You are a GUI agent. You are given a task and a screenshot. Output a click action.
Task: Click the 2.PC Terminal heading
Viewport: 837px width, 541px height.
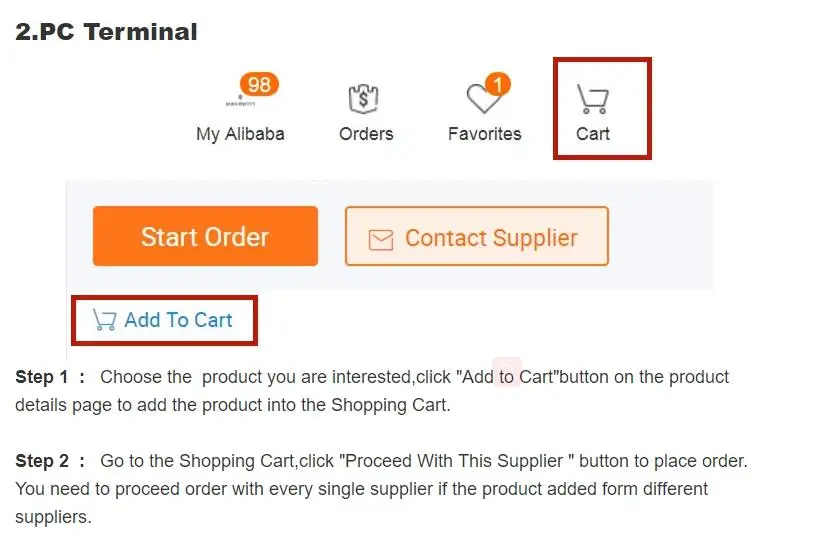click(x=106, y=32)
